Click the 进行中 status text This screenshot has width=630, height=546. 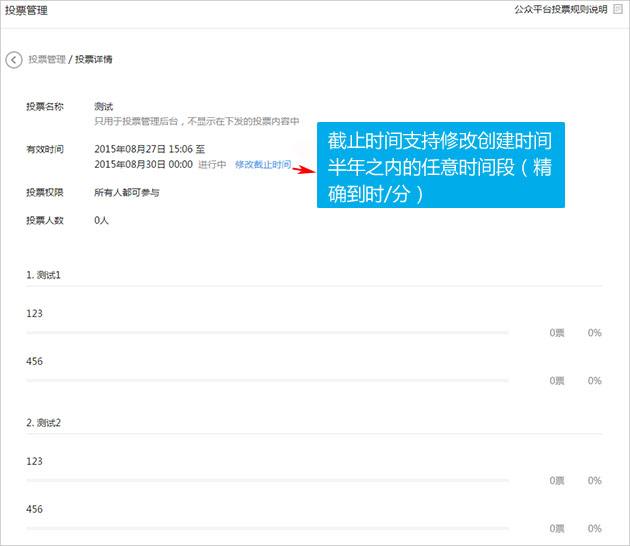[213, 164]
